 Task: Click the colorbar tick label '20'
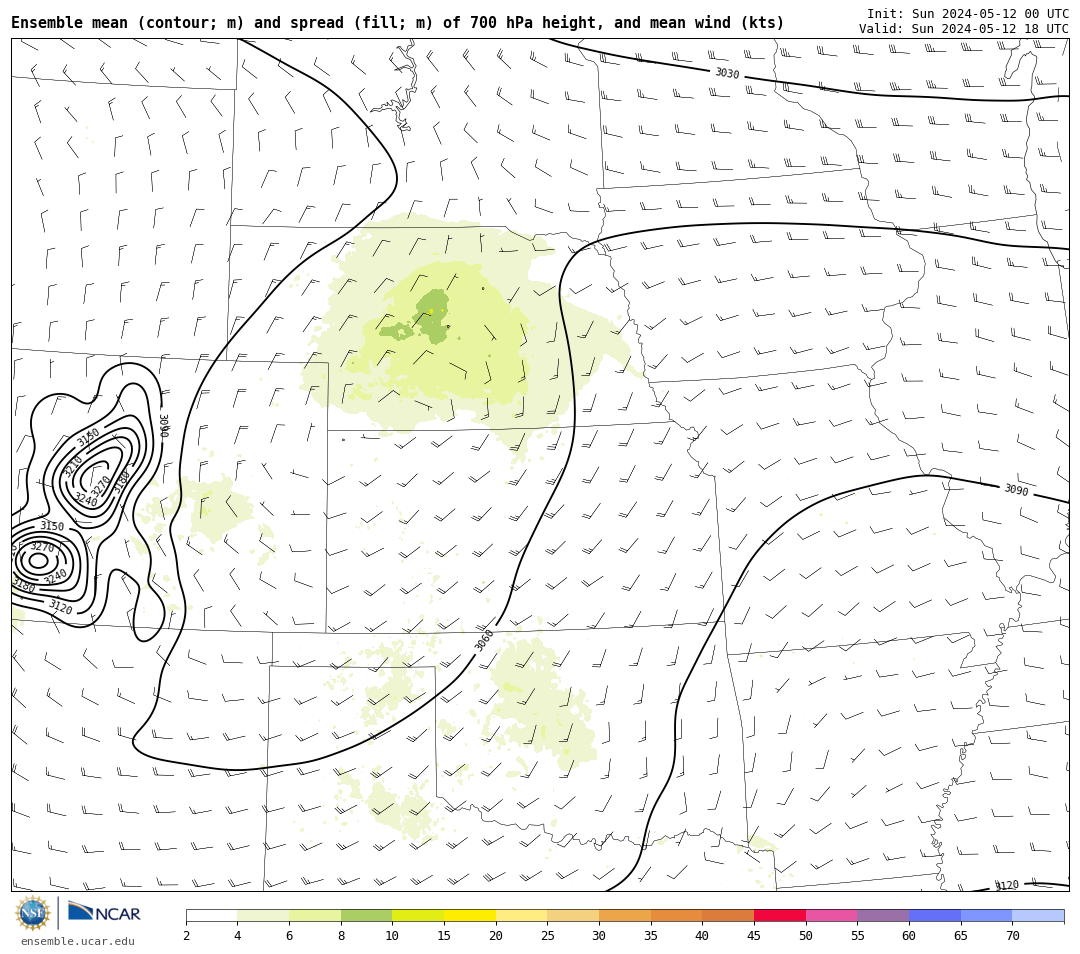[x=495, y=935]
